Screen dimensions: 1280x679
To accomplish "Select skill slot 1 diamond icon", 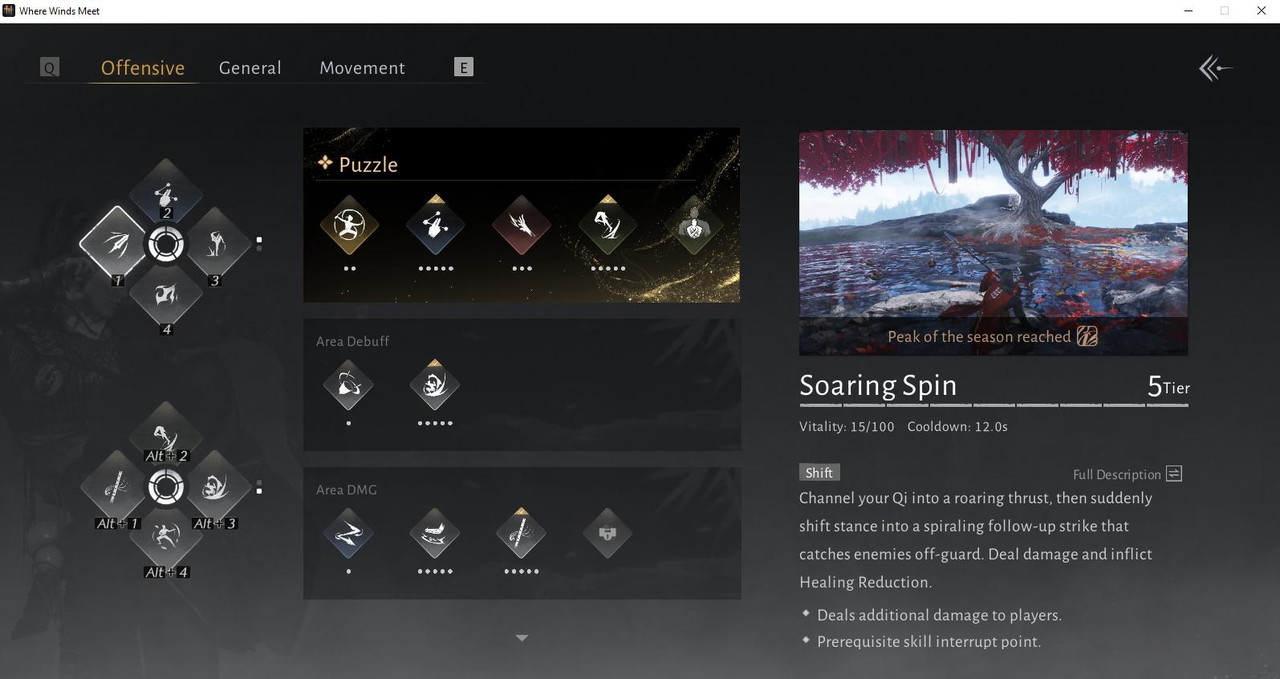I will 114,243.
